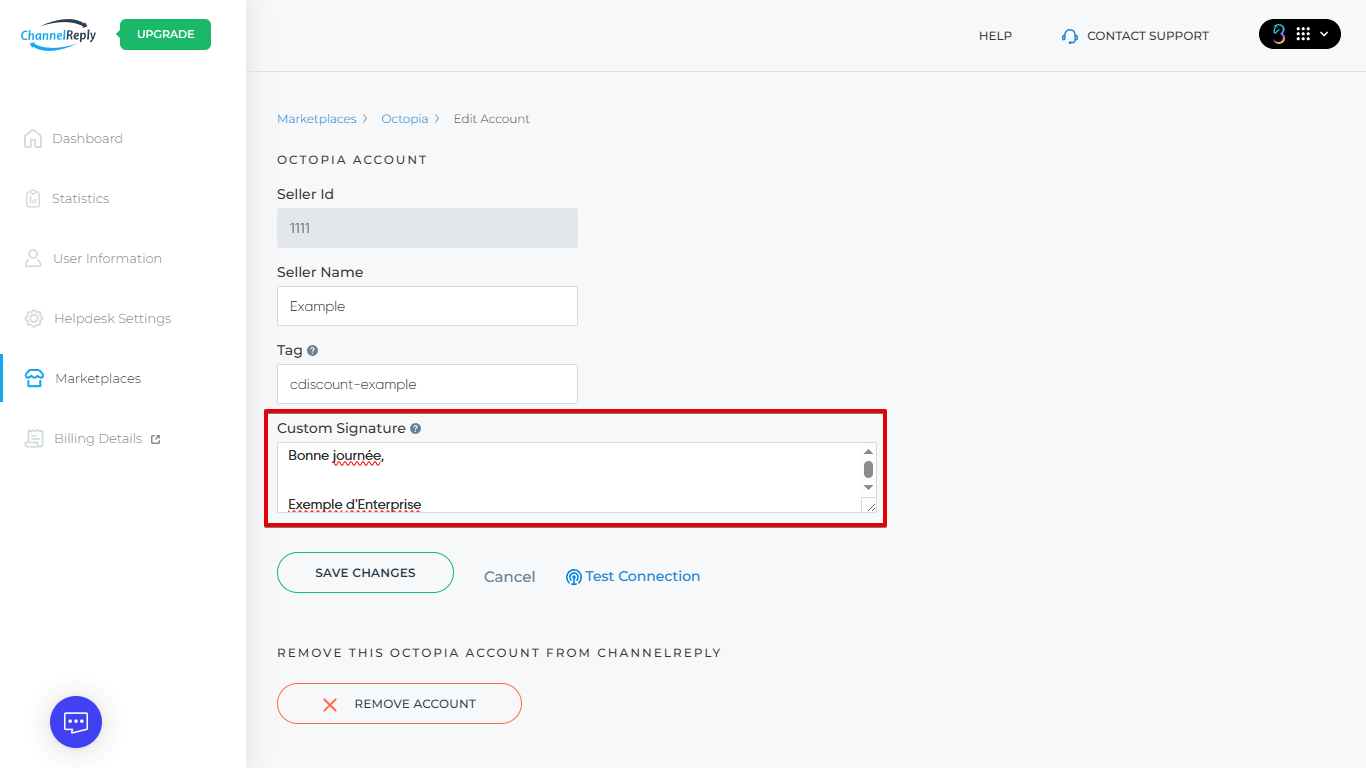Click the Billing Details receipt icon

34,438
